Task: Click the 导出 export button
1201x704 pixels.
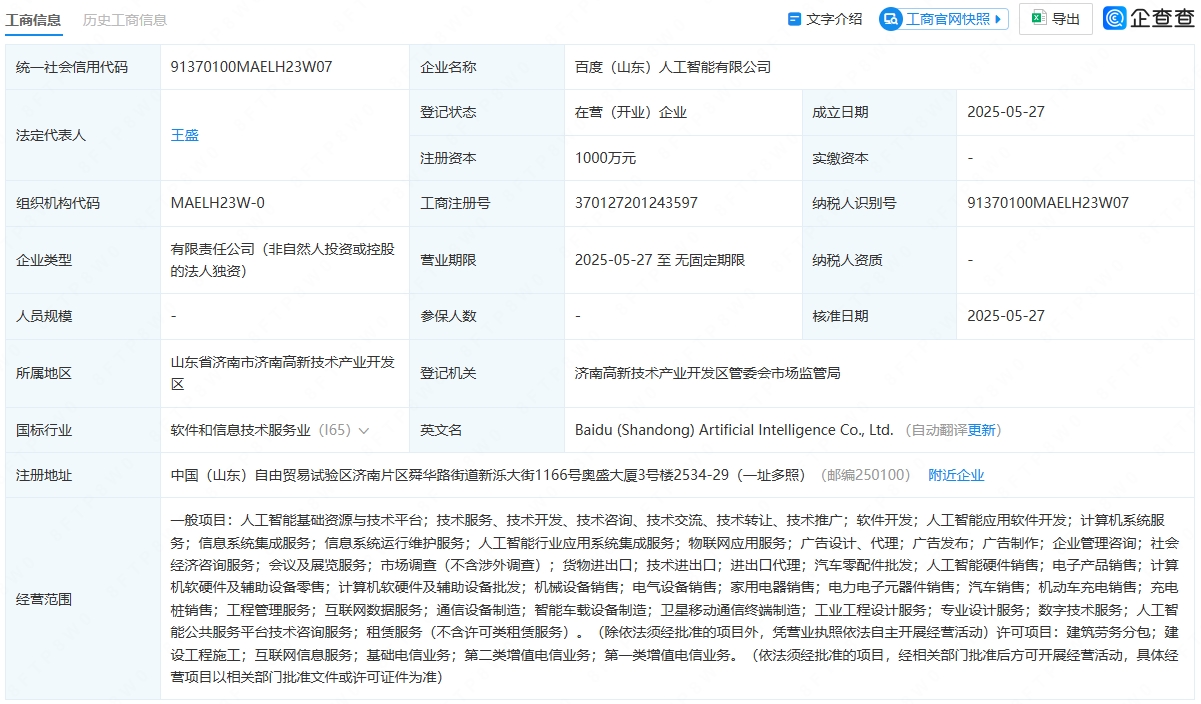Action: click(x=1055, y=18)
